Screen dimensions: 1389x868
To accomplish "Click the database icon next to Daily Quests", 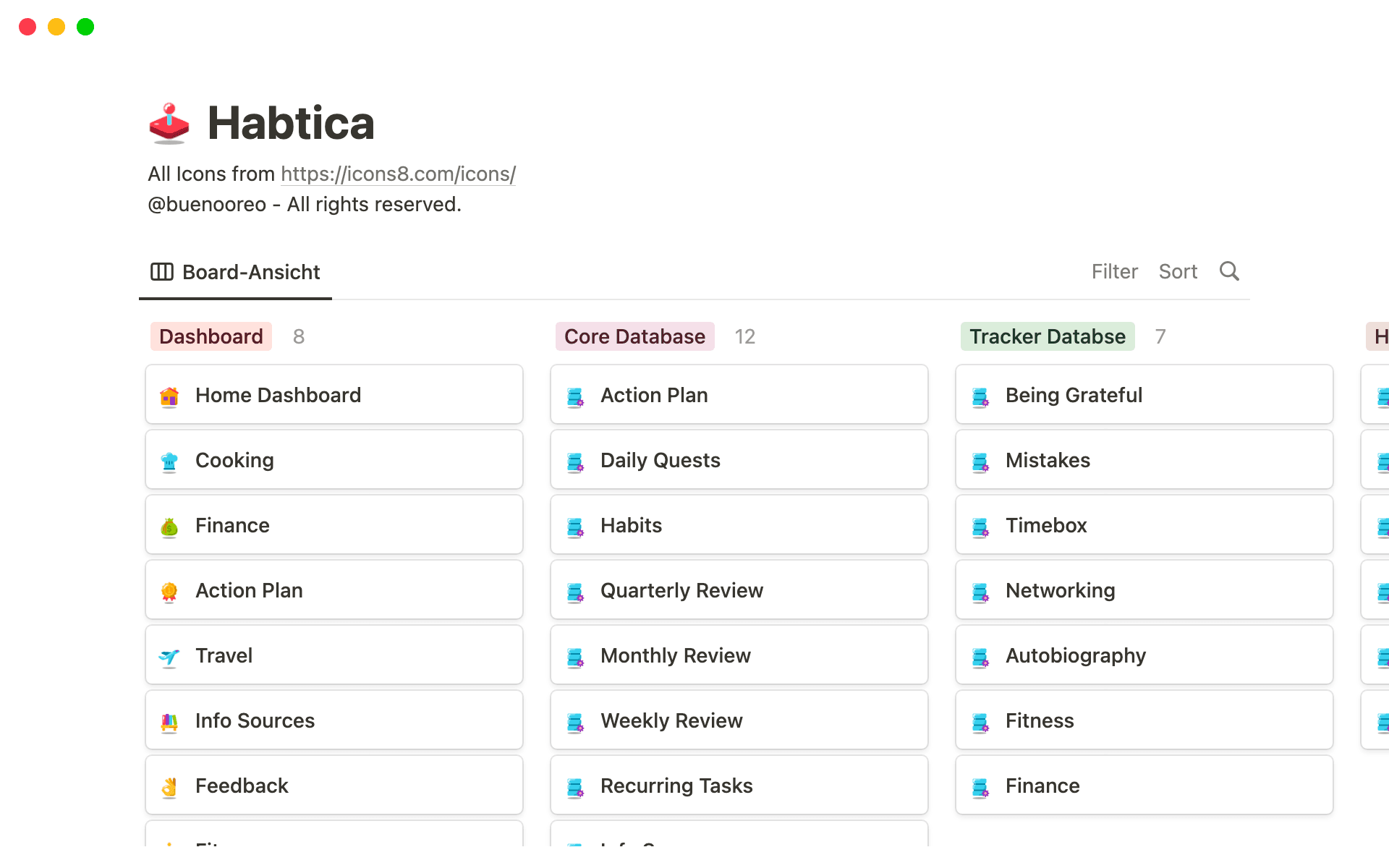I will pyautogui.click(x=575, y=460).
